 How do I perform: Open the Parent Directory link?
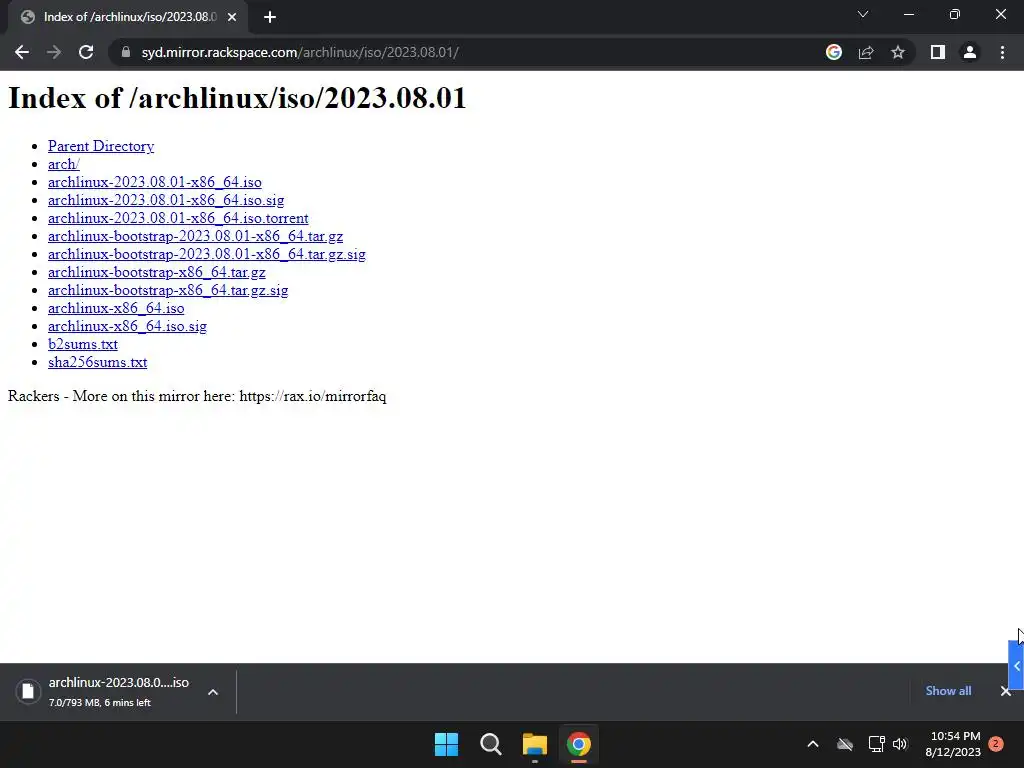click(101, 146)
